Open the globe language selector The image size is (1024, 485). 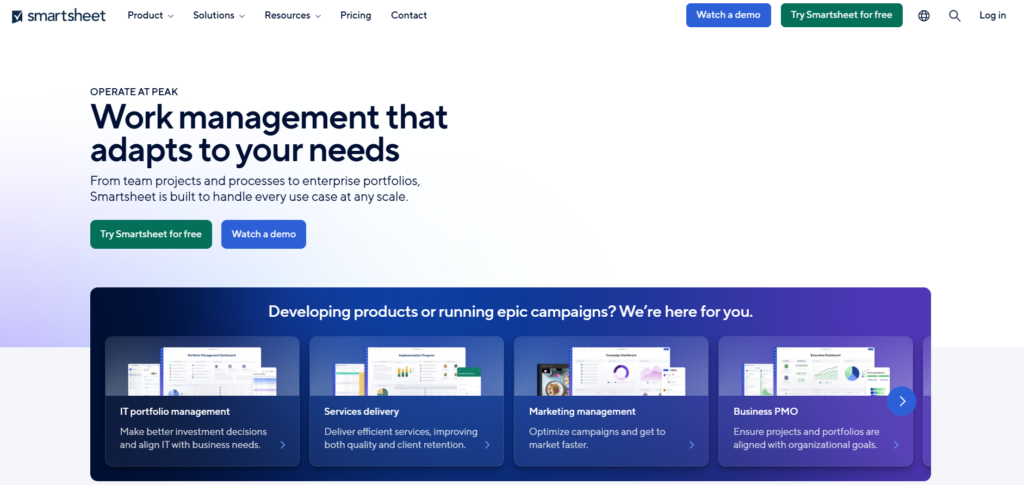(923, 15)
